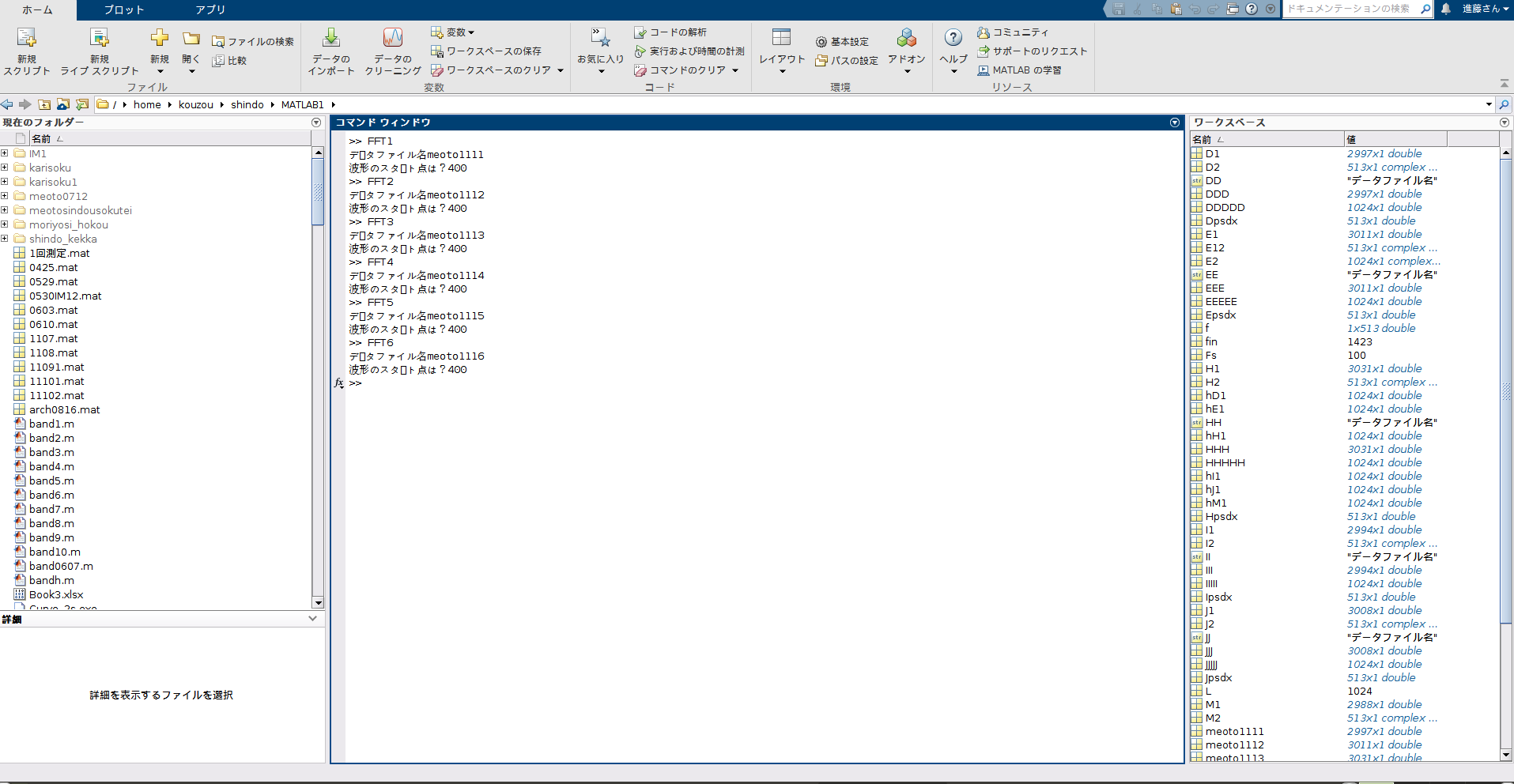Open the address bar history dropdown arrow
The width and height of the screenshot is (1514, 784).
1489,104
